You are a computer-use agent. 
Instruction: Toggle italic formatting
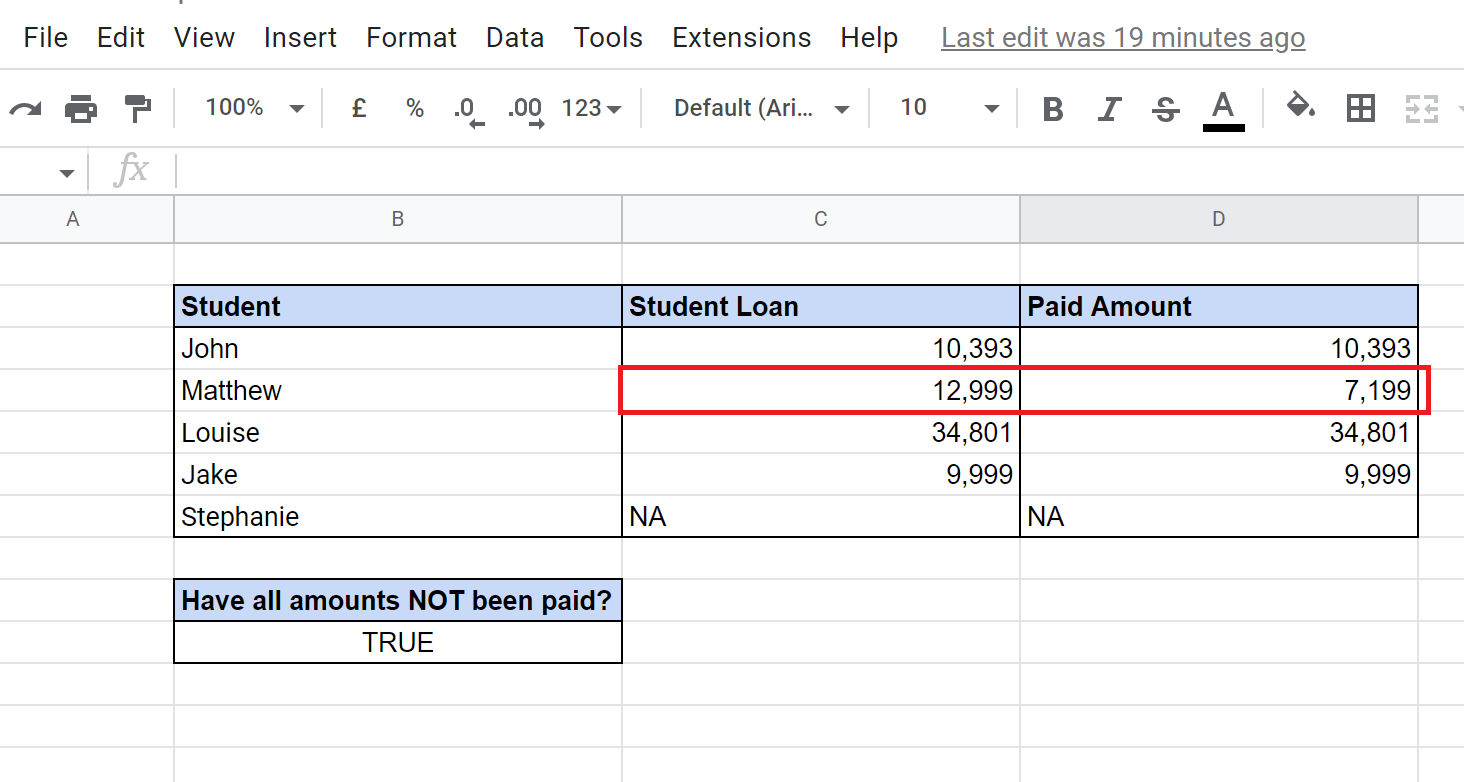(1109, 108)
